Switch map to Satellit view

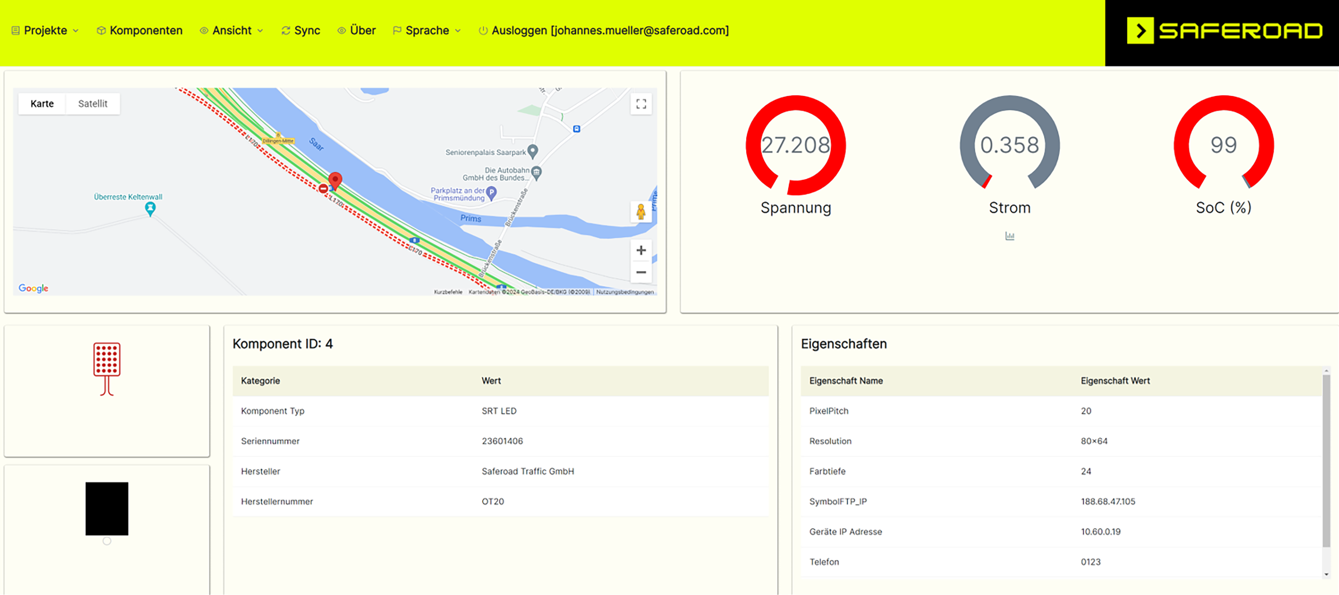pyautogui.click(x=93, y=104)
